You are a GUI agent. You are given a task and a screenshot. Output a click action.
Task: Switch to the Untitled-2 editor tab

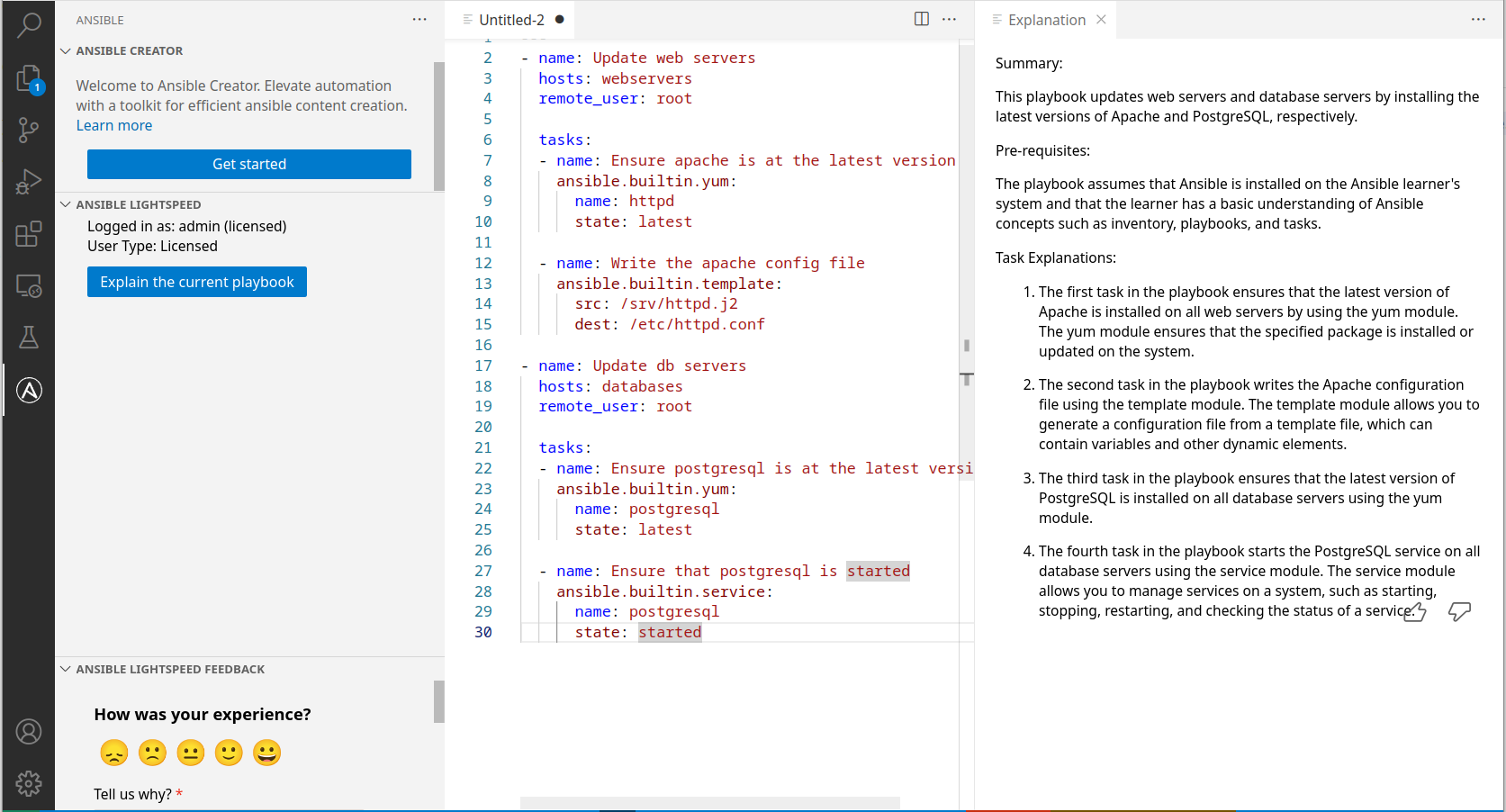click(x=510, y=20)
